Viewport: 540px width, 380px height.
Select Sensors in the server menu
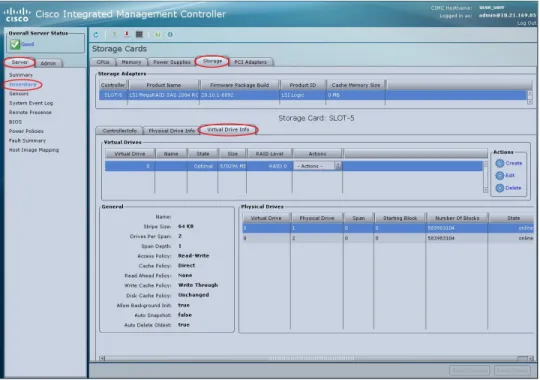pyautogui.click(x=19, y=94)
